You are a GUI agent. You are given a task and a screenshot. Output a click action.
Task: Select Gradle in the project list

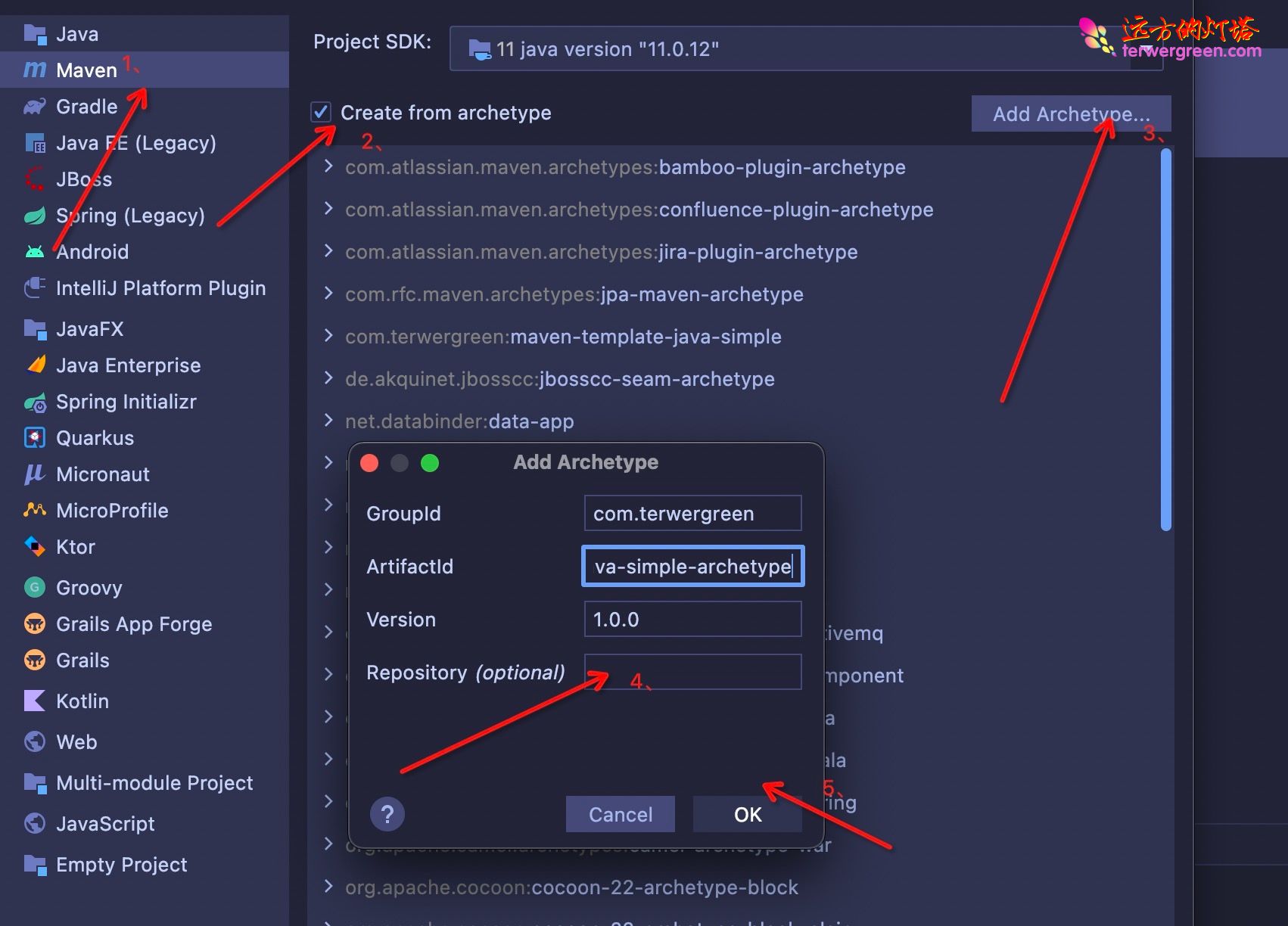[x=144, y=106]
